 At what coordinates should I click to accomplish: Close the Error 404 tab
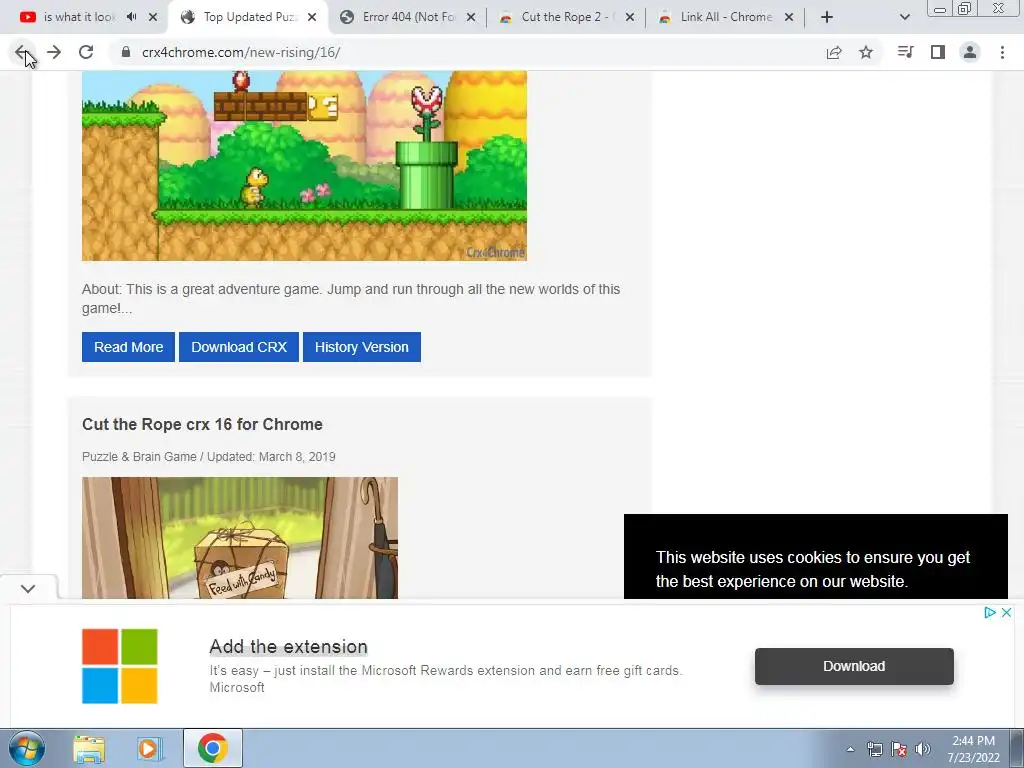coord(471,17)
